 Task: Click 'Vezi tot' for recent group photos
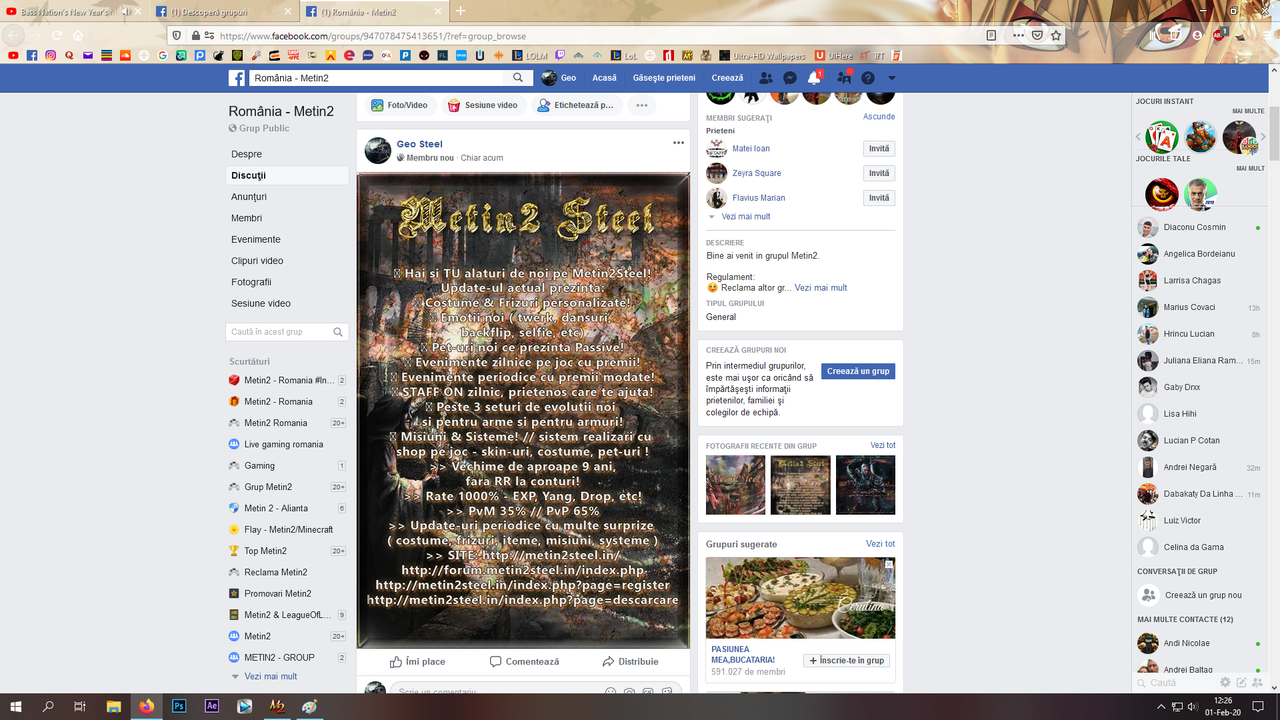point(883,445)
